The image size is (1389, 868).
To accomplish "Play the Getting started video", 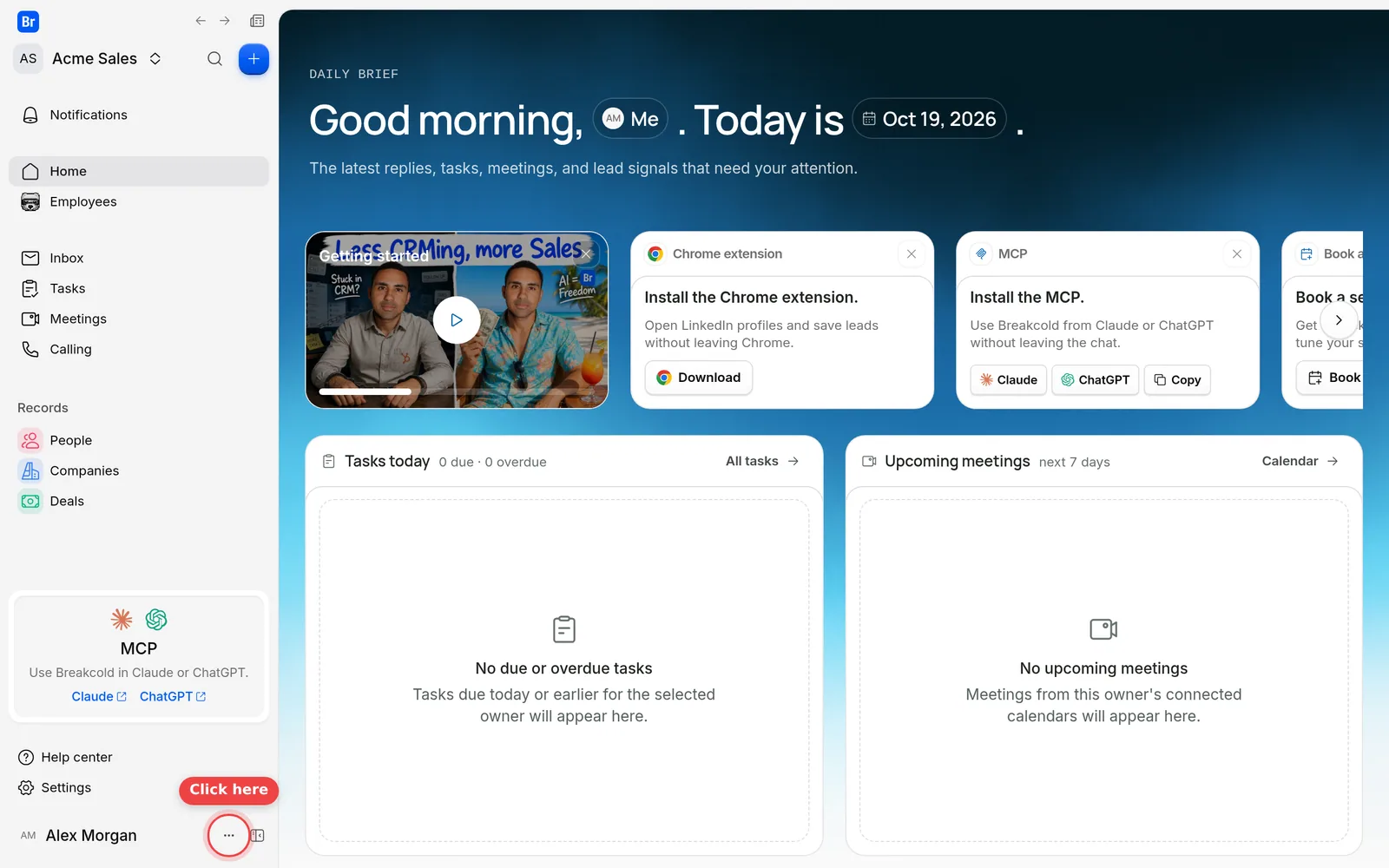I will tap(457, 319).
